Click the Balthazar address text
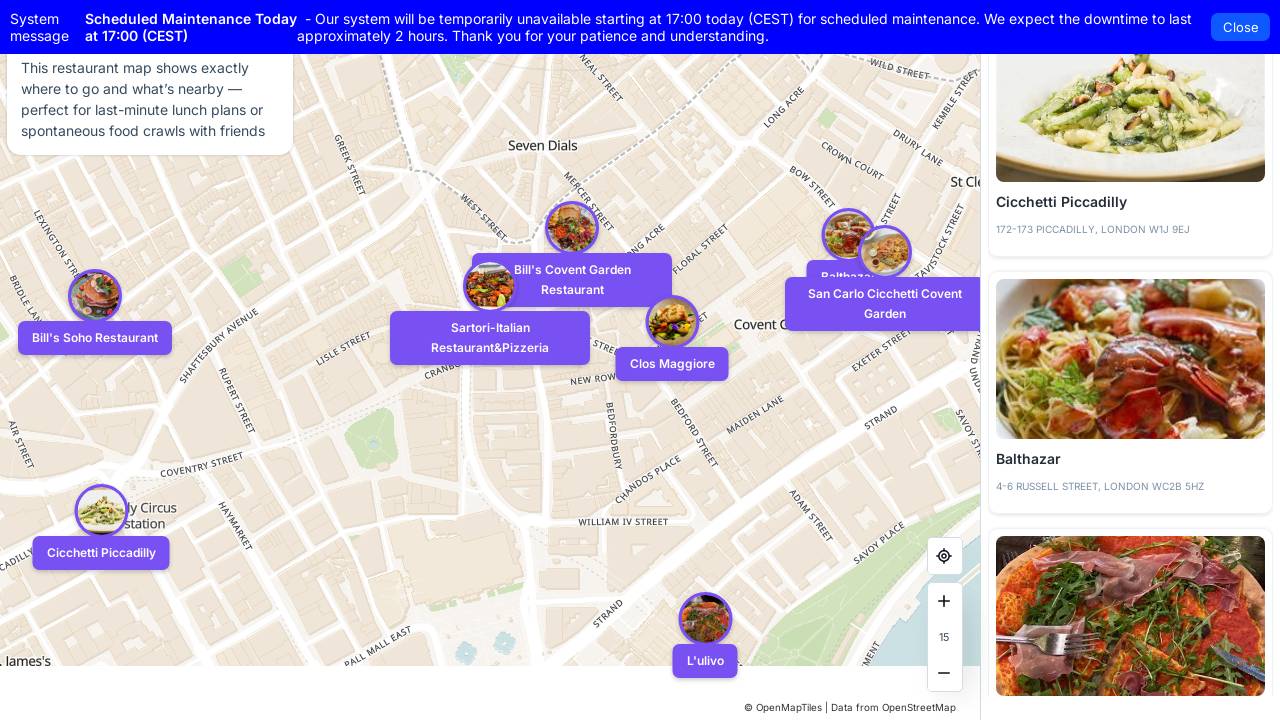The image size is (1280, 720). click(x=1100, y=487)
